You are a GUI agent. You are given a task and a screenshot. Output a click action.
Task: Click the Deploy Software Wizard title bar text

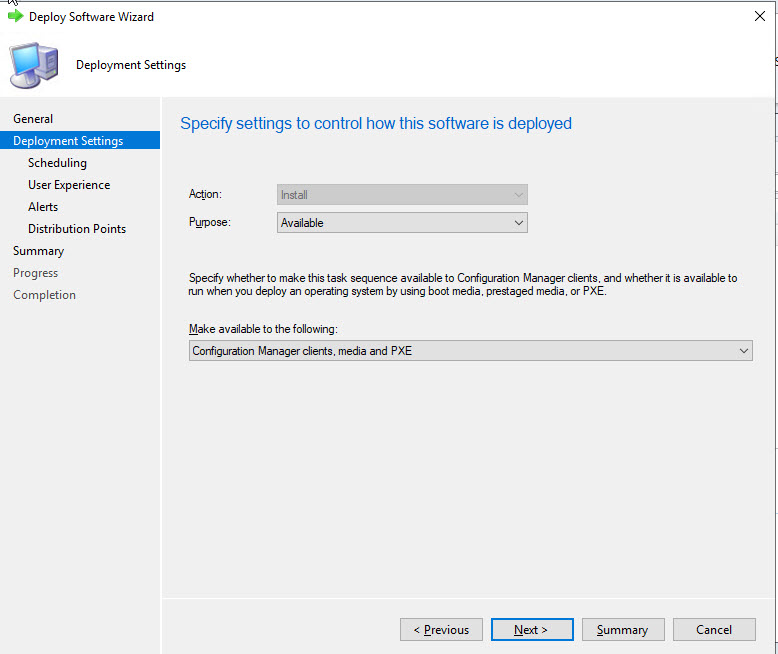coord(91,17)
